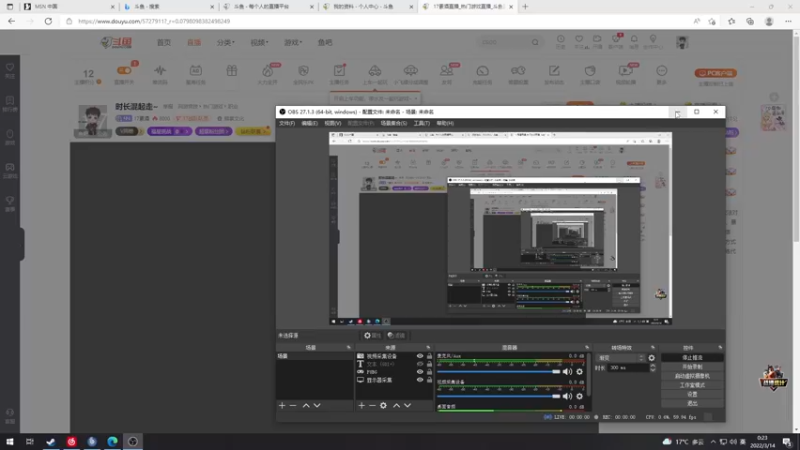
Task: Remove selected scene with minus icon
Action: pyautogui.click(x=293, y=406)
